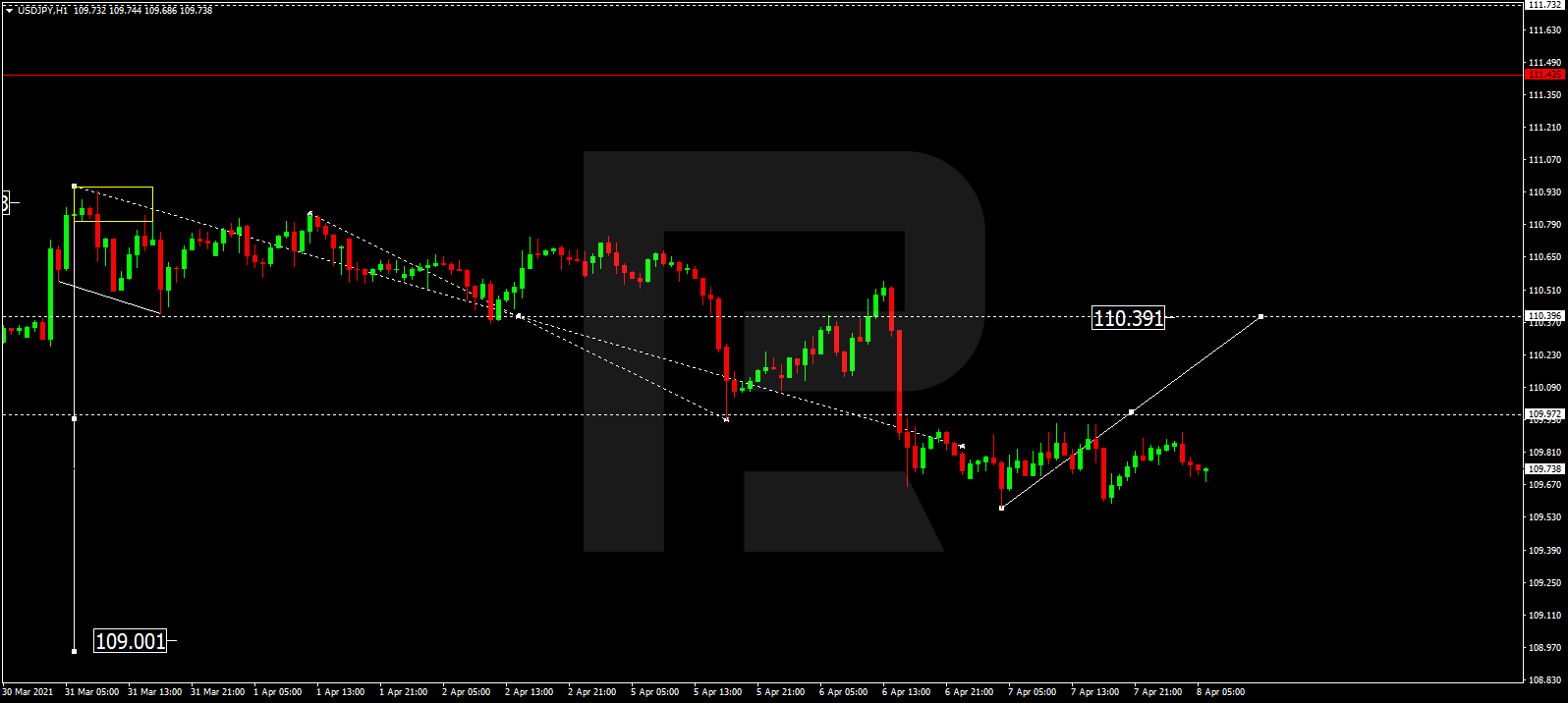
Task: Click bottom handle of vertical line near 109.001
Action: point(75,651)
